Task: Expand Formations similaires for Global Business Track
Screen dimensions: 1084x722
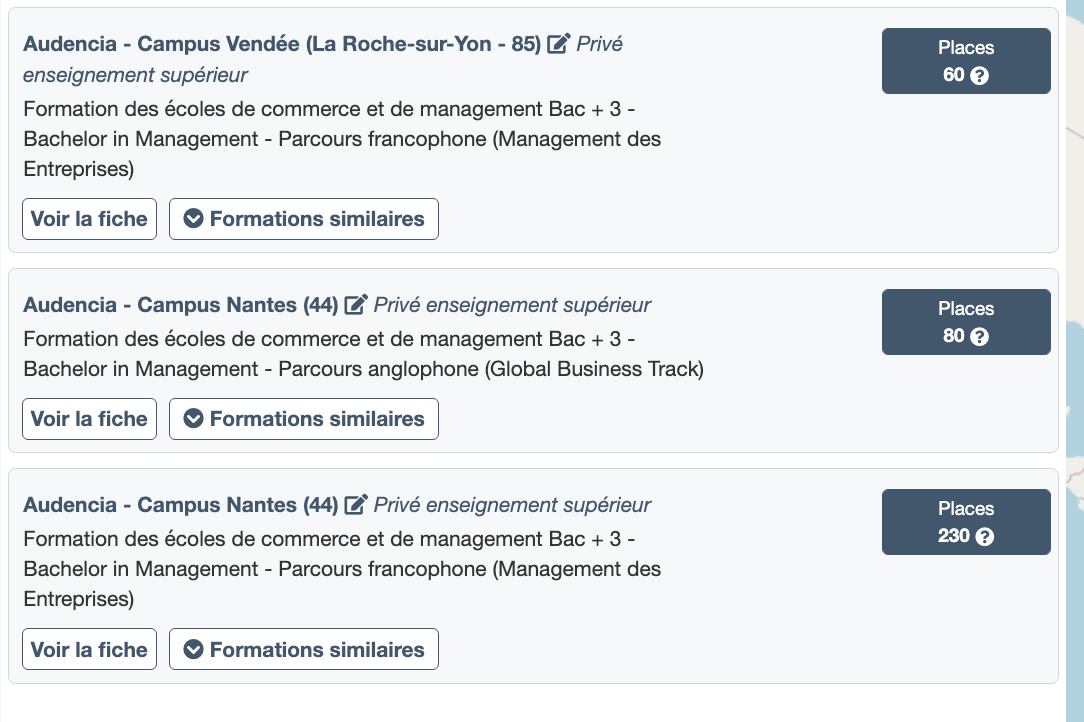Action: pyautogui.click(x=304, y=419)
